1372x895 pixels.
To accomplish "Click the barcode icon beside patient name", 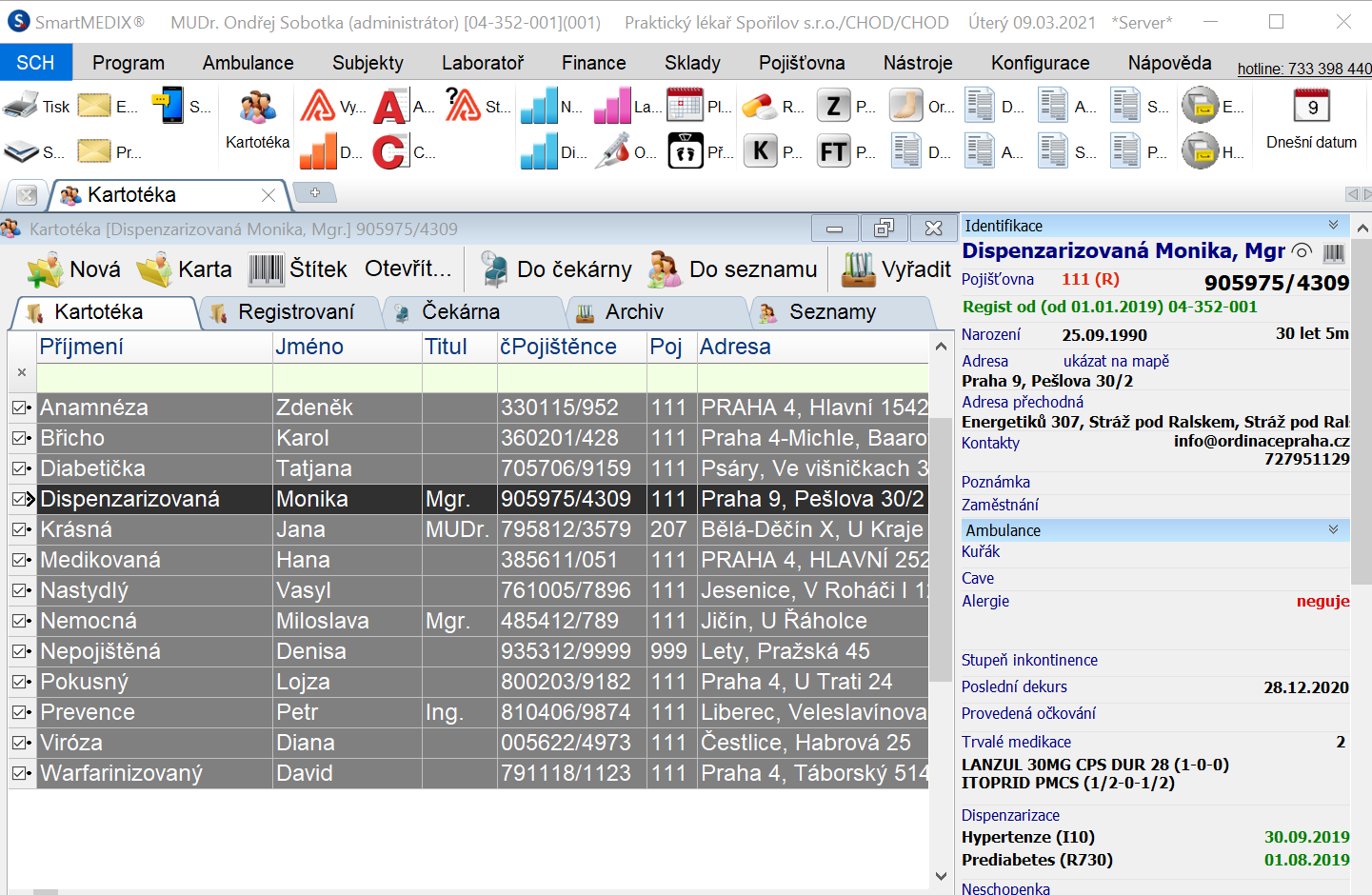I will 1334,252.
